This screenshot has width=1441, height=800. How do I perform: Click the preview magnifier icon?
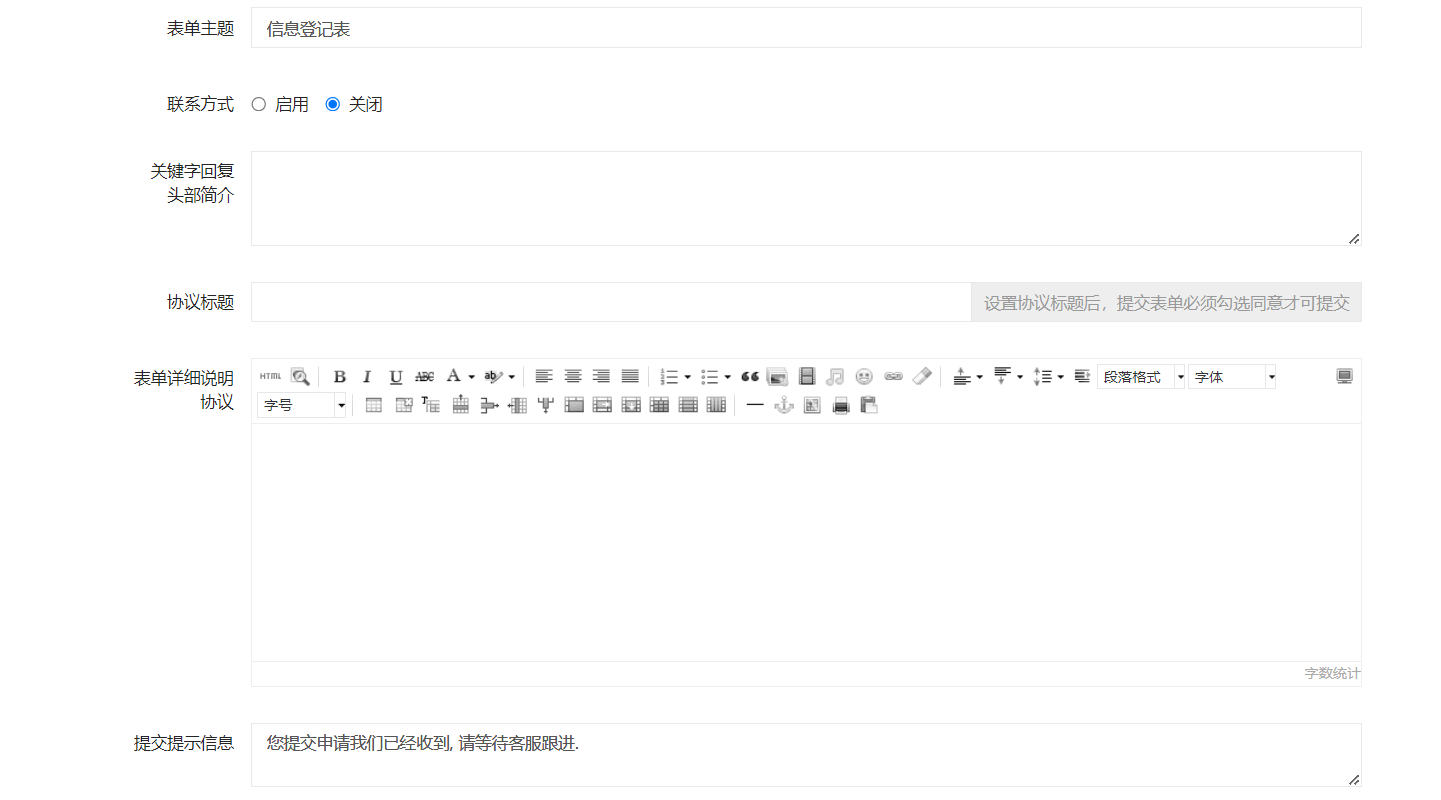(300, 376)
